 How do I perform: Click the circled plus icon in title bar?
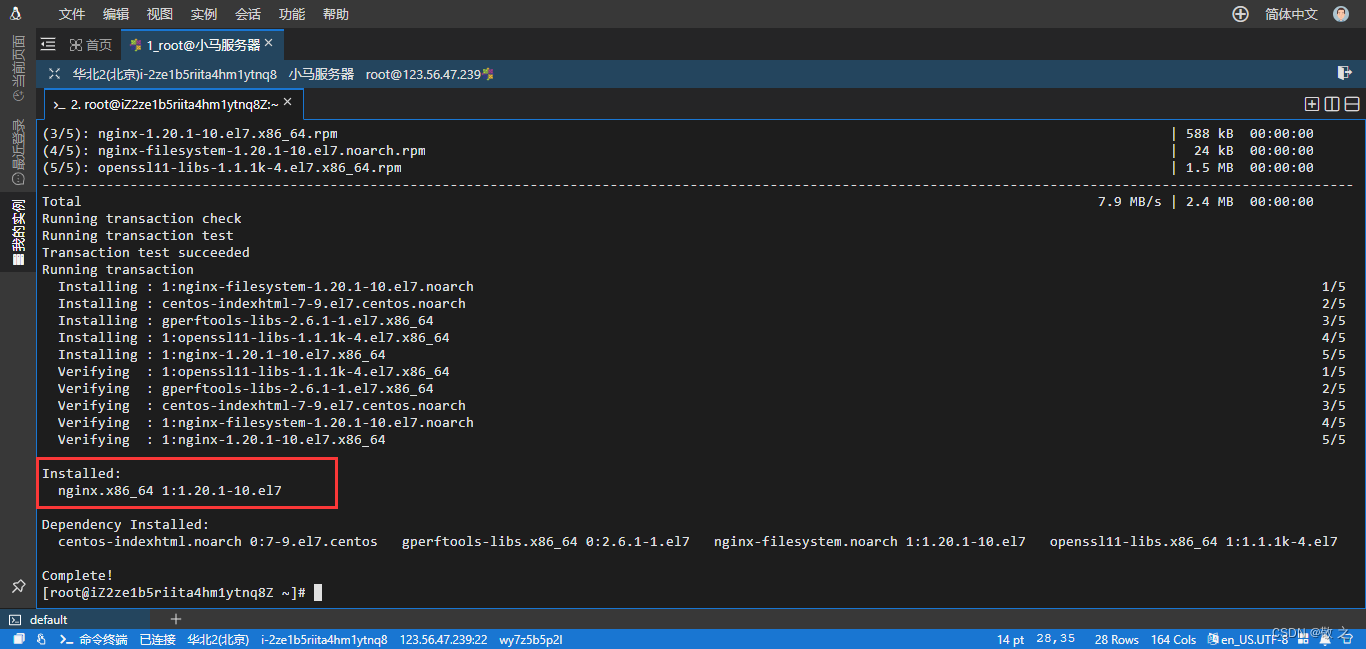tap(1240, 14)
